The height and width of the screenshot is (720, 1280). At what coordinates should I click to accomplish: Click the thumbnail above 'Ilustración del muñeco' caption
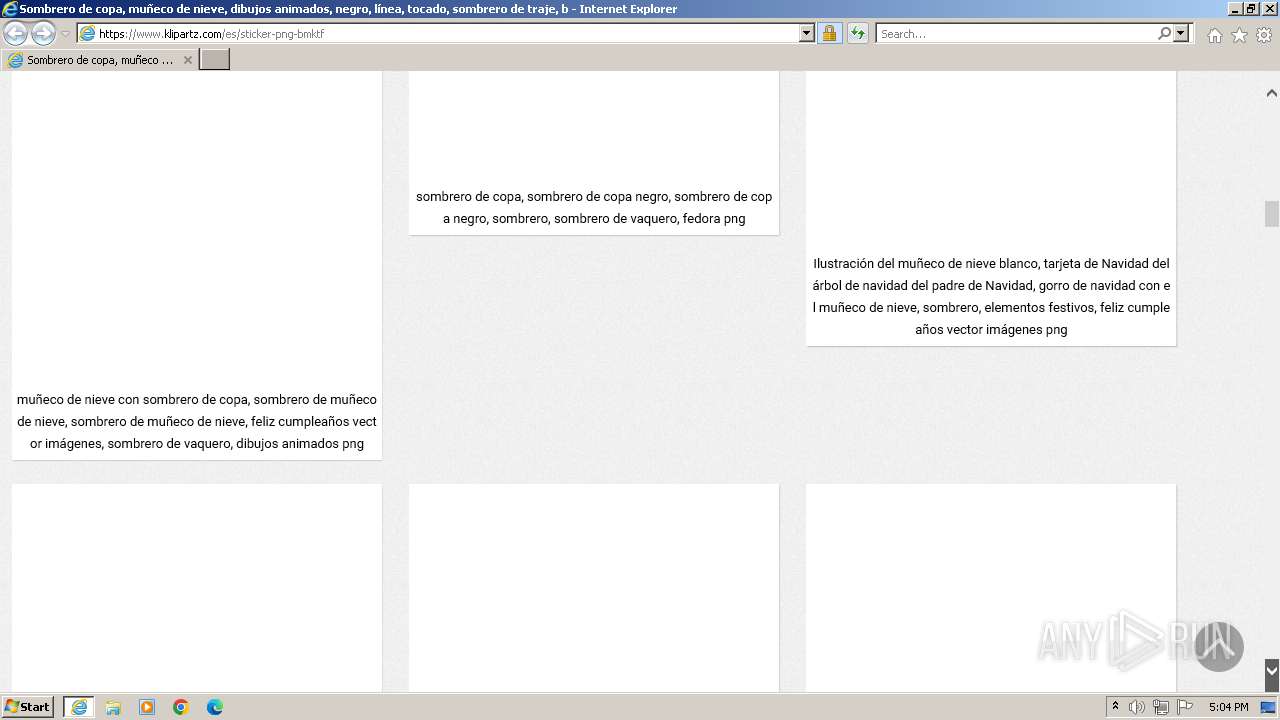pyautogui.click(x=991, y=159)
